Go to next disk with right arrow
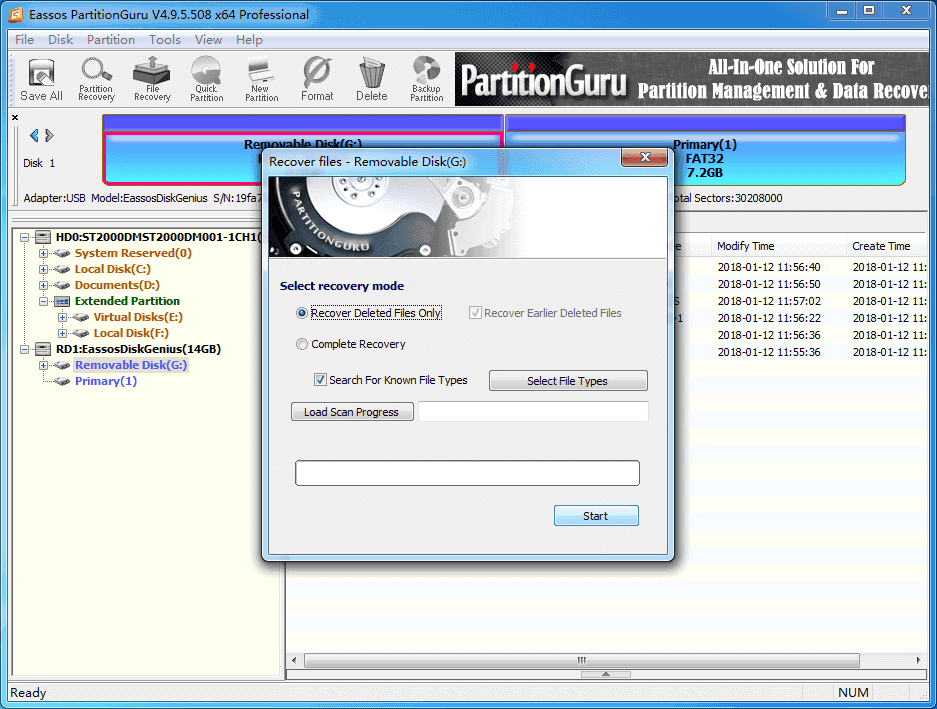 point(50,136)
